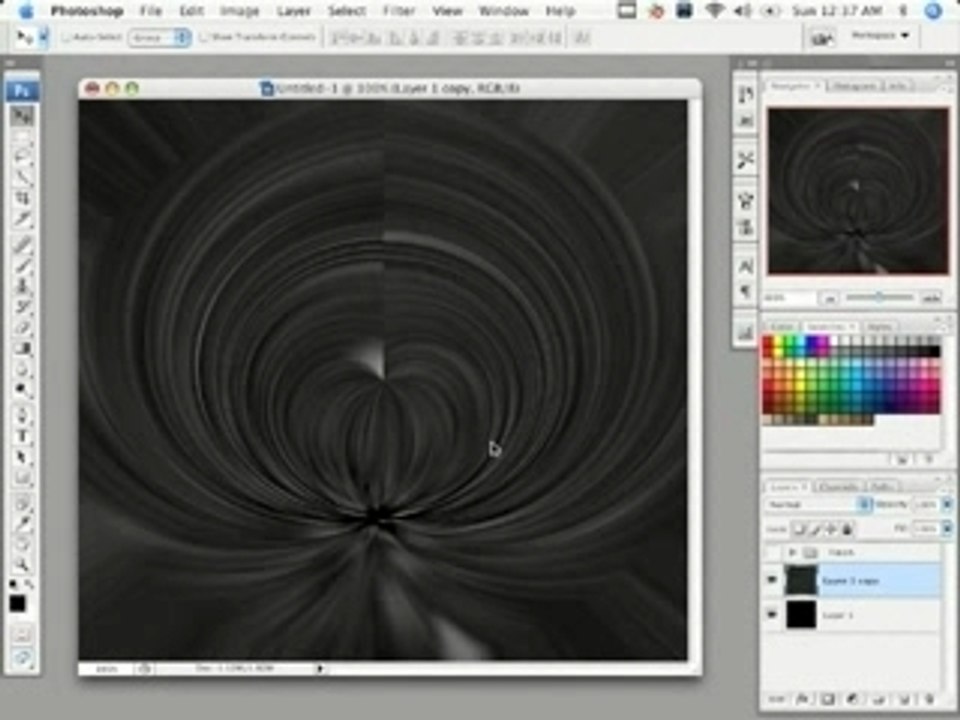Select the Move tool
The height and width of the screenshot is (720, 960).
tap(23, 116)
